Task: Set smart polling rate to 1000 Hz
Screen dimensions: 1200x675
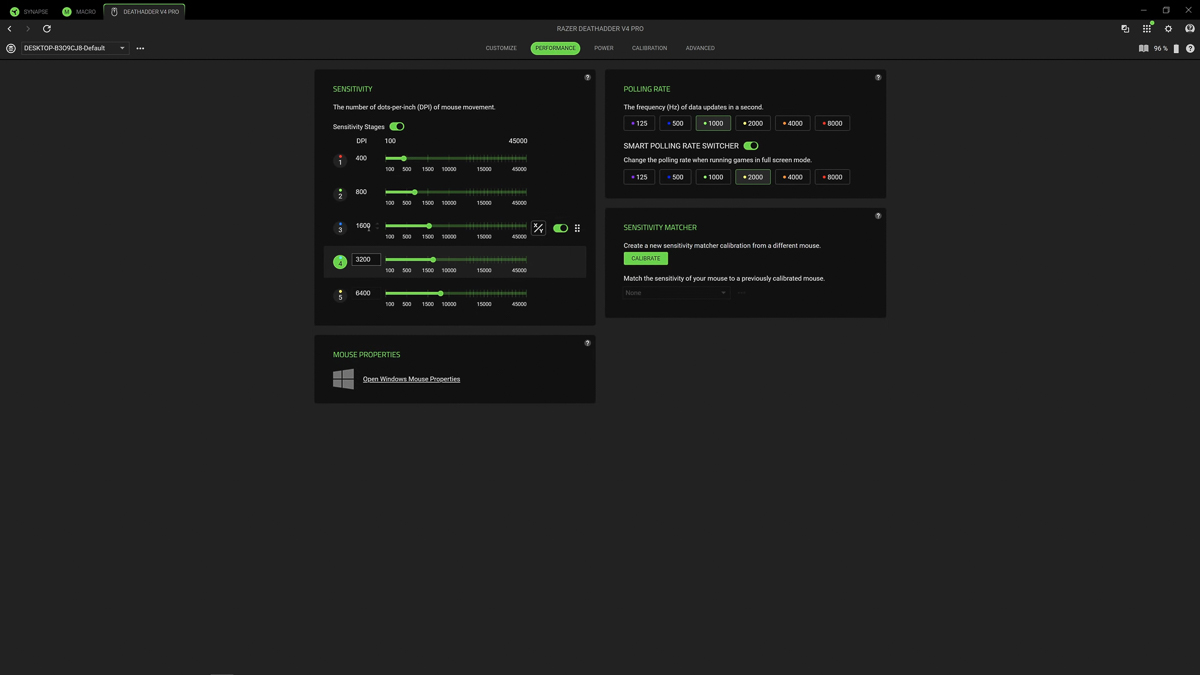Action: [x=713, y=177]
